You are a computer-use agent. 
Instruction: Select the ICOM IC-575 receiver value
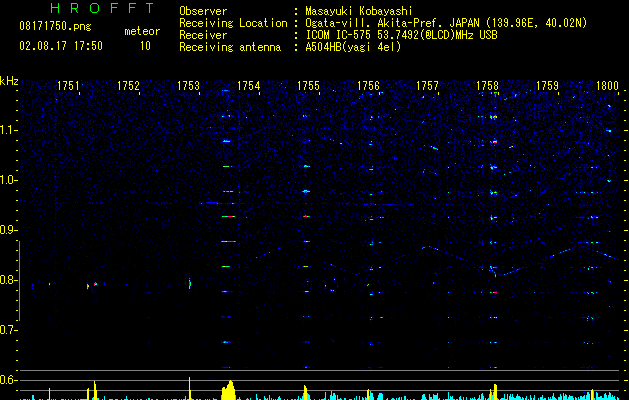coord(401,35)
